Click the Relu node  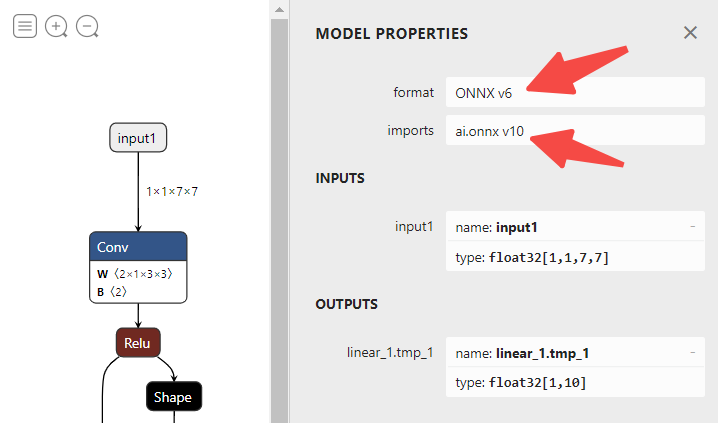coord(137,343)
